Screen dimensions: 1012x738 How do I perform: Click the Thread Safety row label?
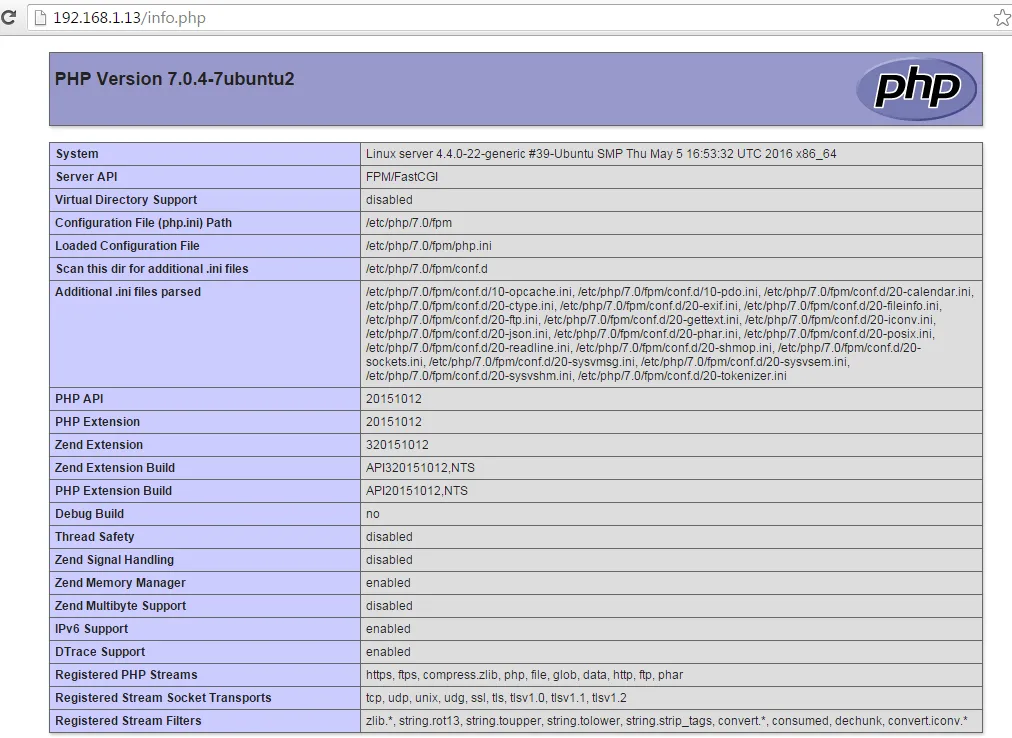click(x=94, y=537)
